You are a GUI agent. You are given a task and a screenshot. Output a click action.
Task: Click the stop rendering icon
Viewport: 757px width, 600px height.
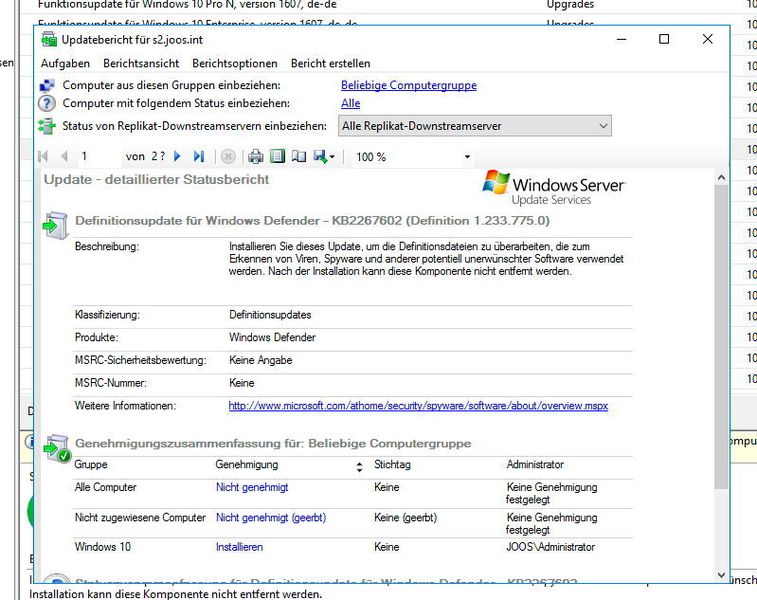pyautogui.click(x=228, y=156)
